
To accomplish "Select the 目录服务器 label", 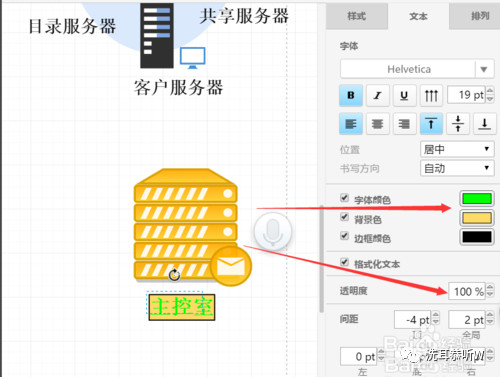I will 72,26.
